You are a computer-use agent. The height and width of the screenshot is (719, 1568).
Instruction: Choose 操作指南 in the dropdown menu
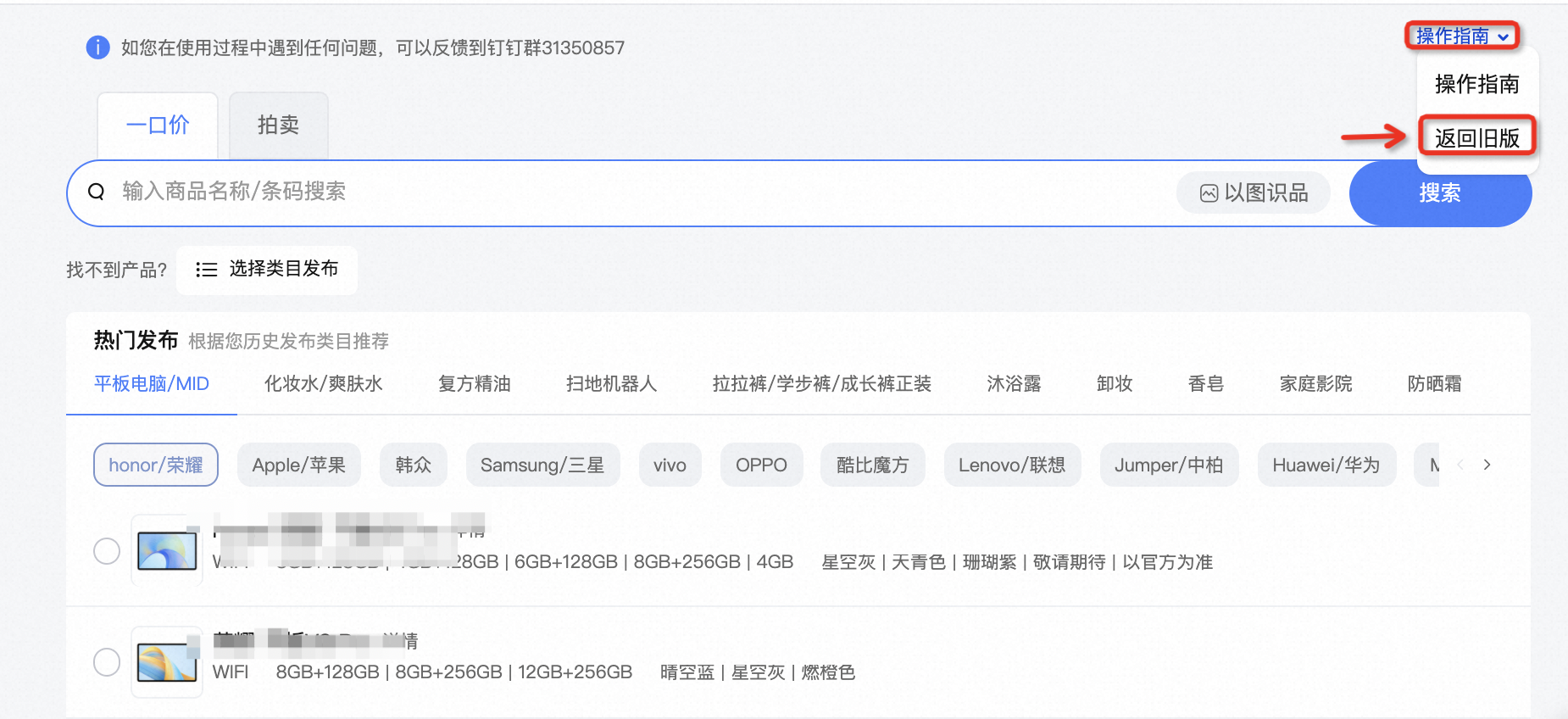(1477, 84)
